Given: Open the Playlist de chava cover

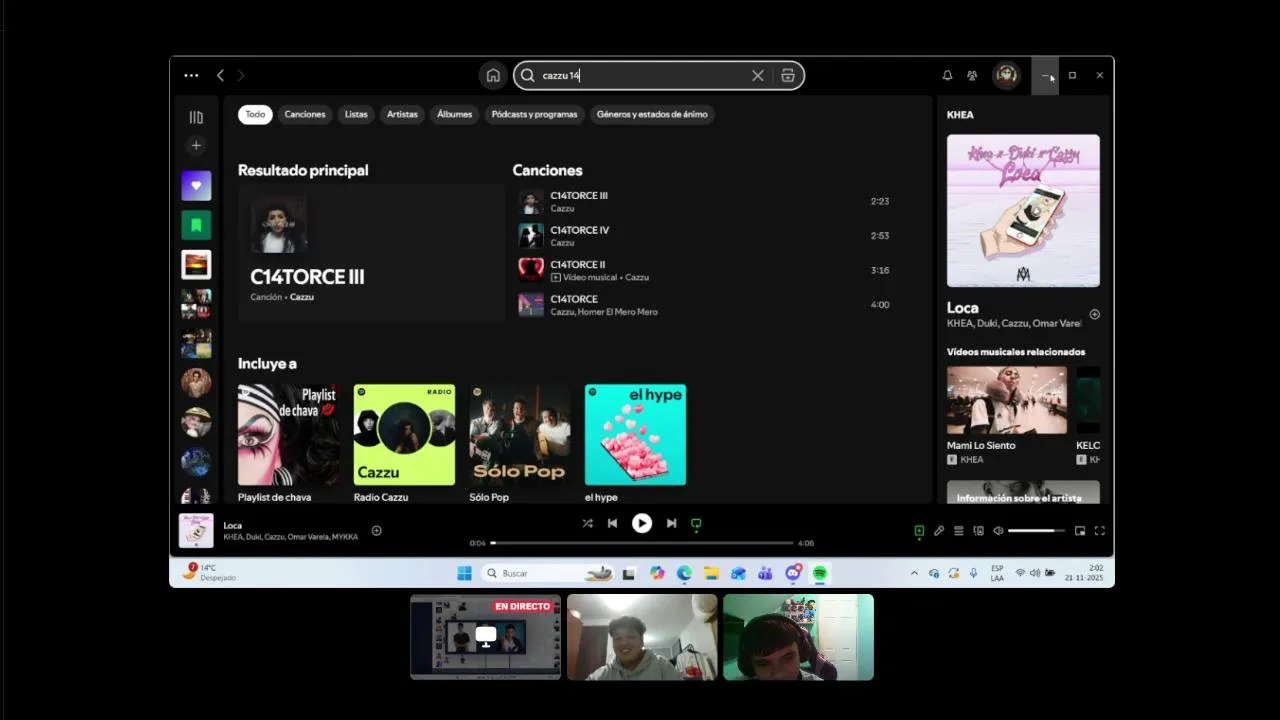Looking at the screenshot, I should 288,435.
